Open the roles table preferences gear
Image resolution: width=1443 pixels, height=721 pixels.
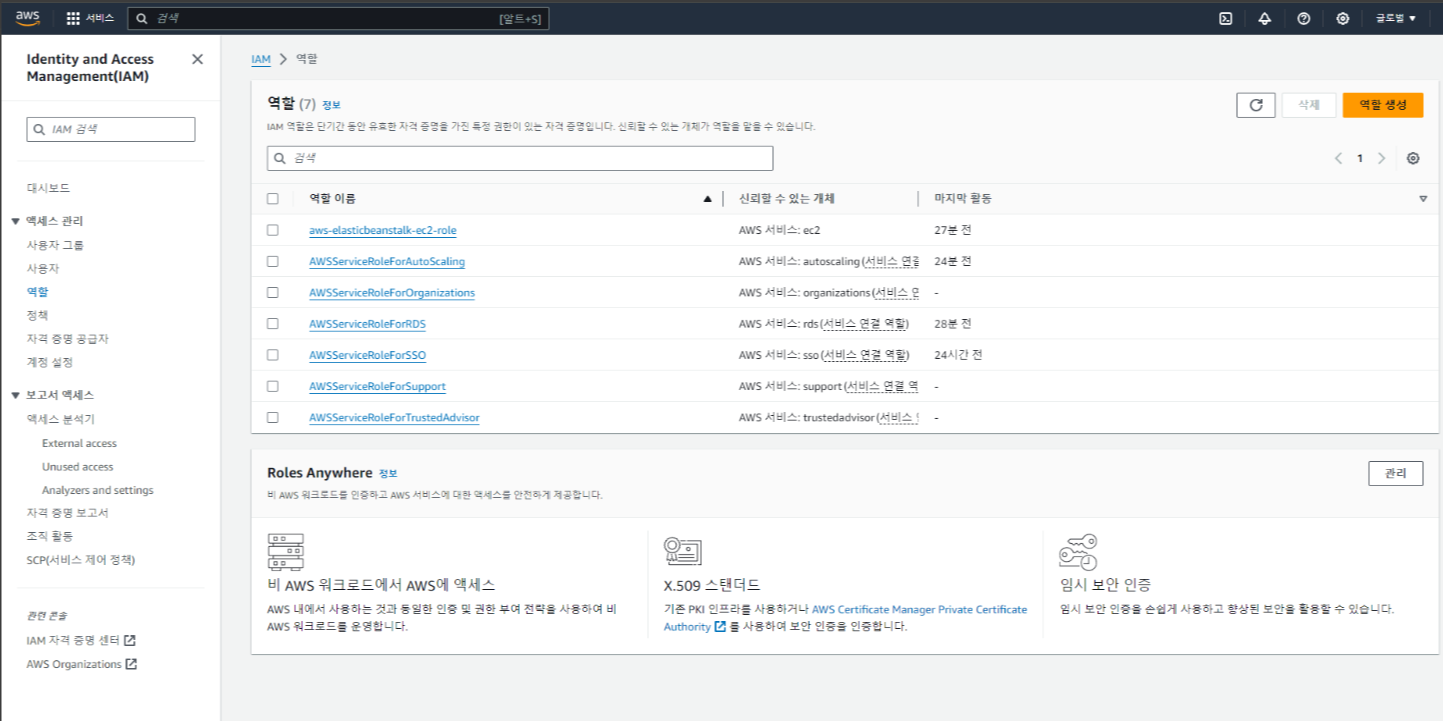1413,158
